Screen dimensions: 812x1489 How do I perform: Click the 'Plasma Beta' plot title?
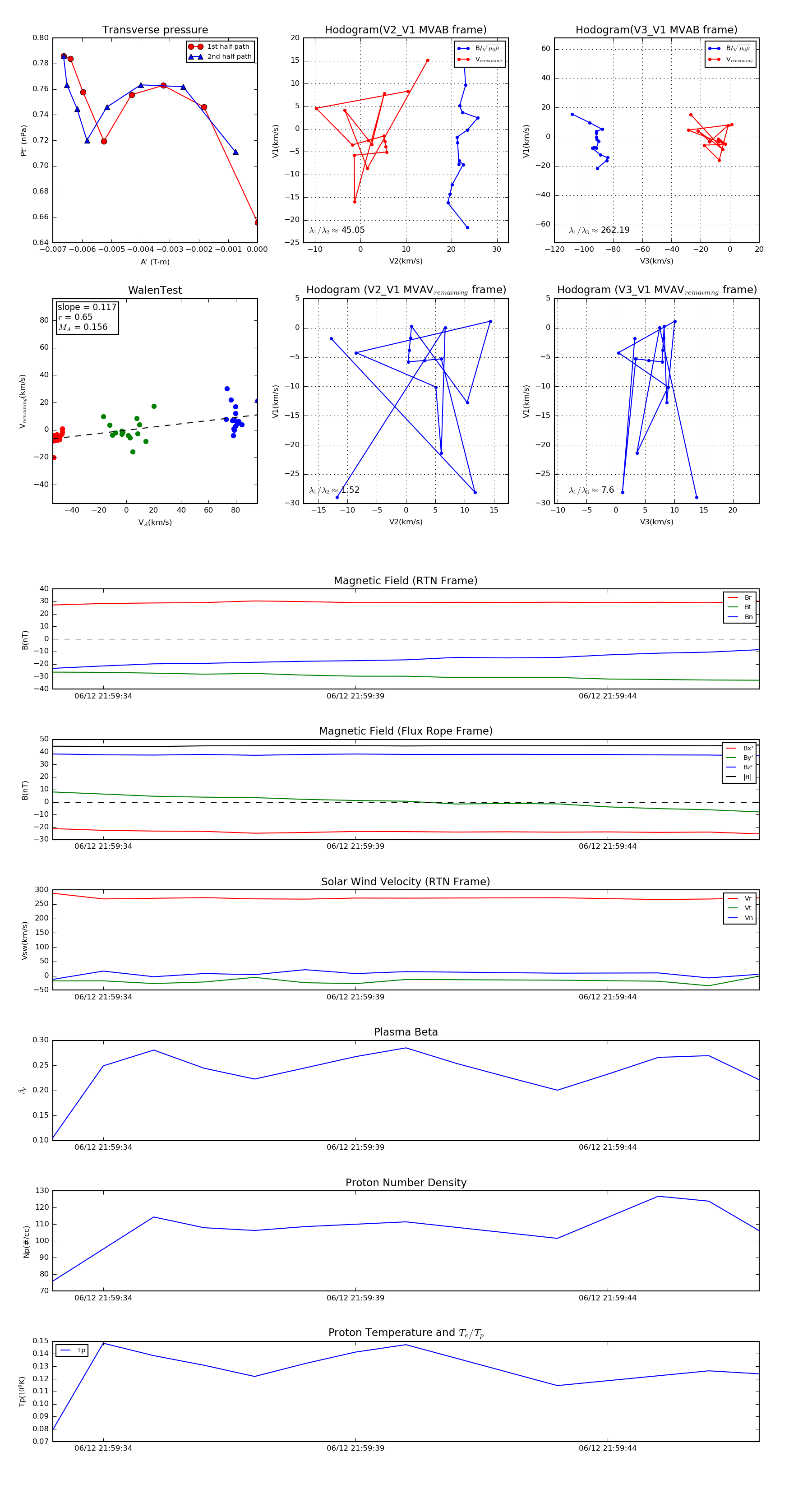tap(406, 1032)
